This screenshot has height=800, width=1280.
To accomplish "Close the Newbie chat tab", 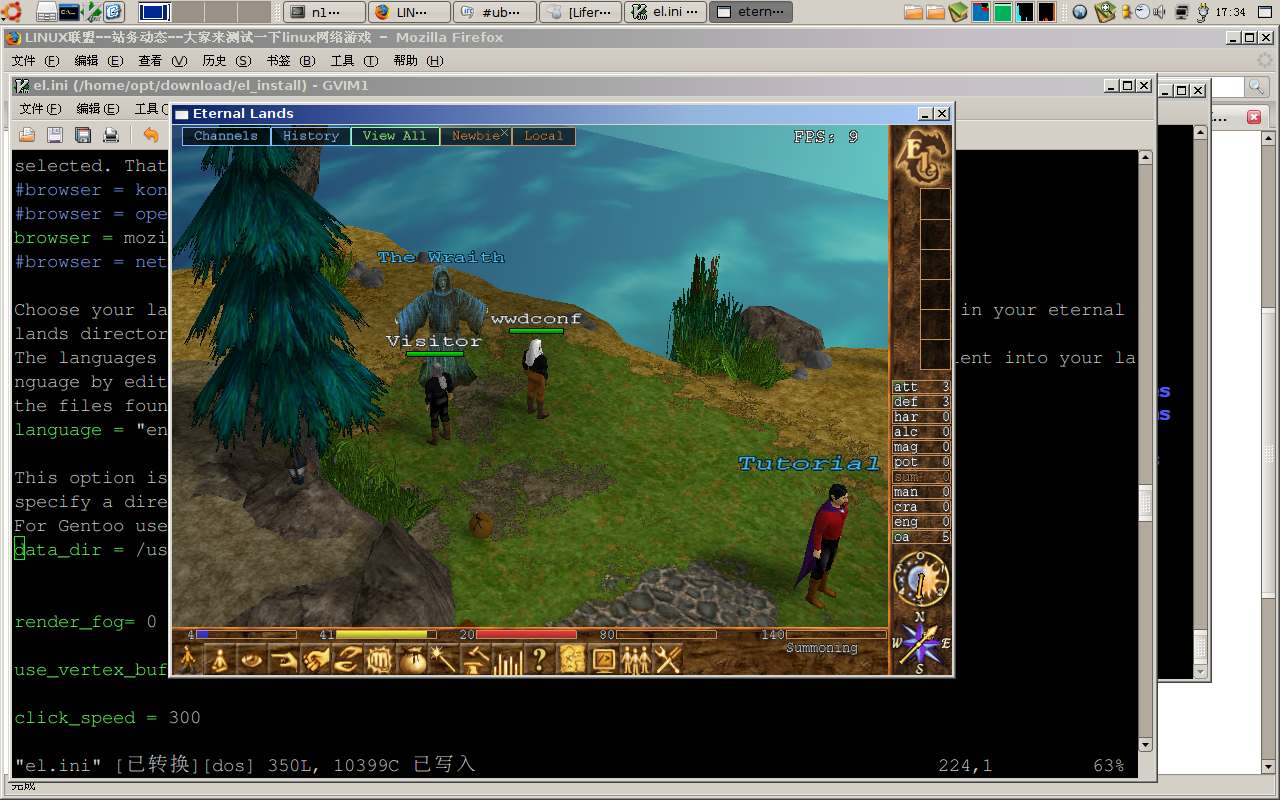I will (505, 133).
